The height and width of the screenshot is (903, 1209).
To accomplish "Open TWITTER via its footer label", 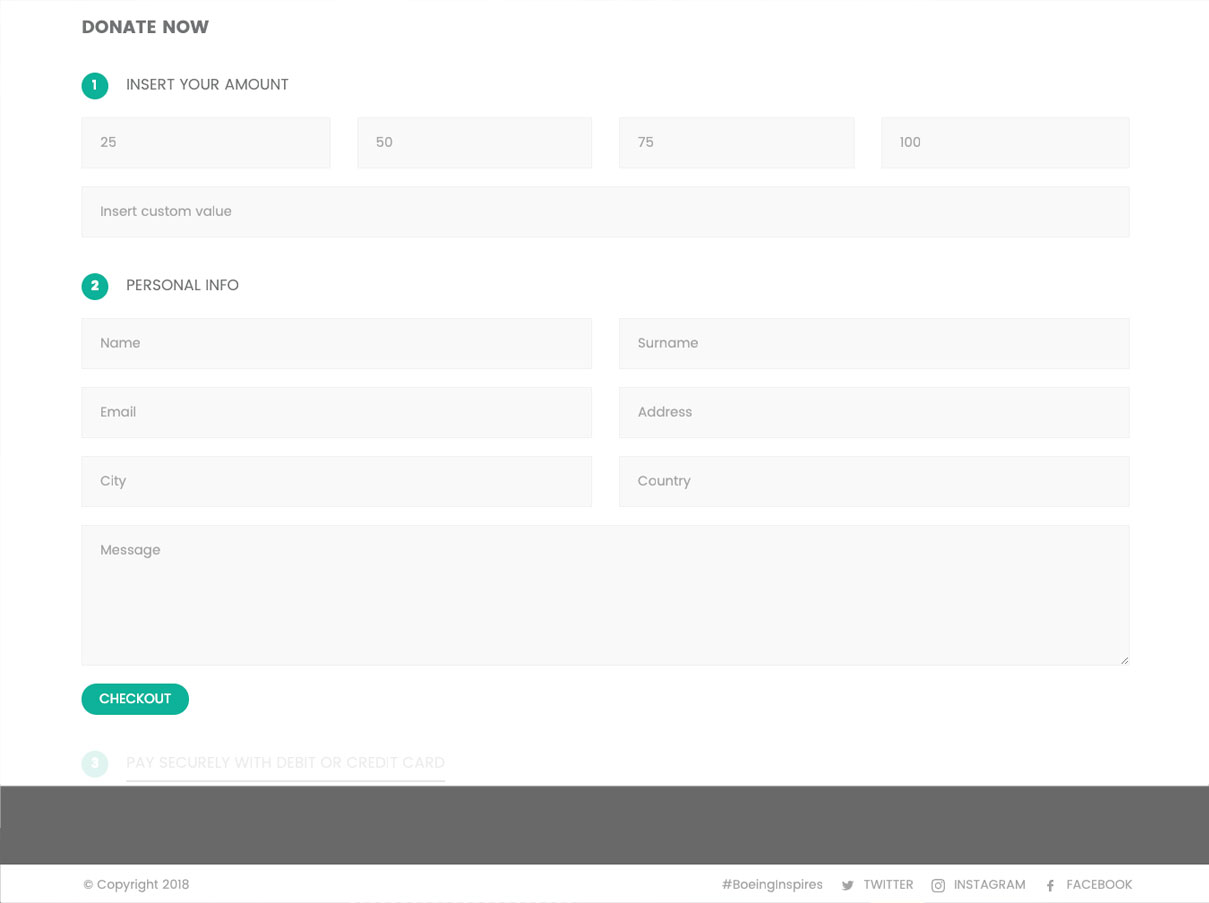I will coord(888,884).
